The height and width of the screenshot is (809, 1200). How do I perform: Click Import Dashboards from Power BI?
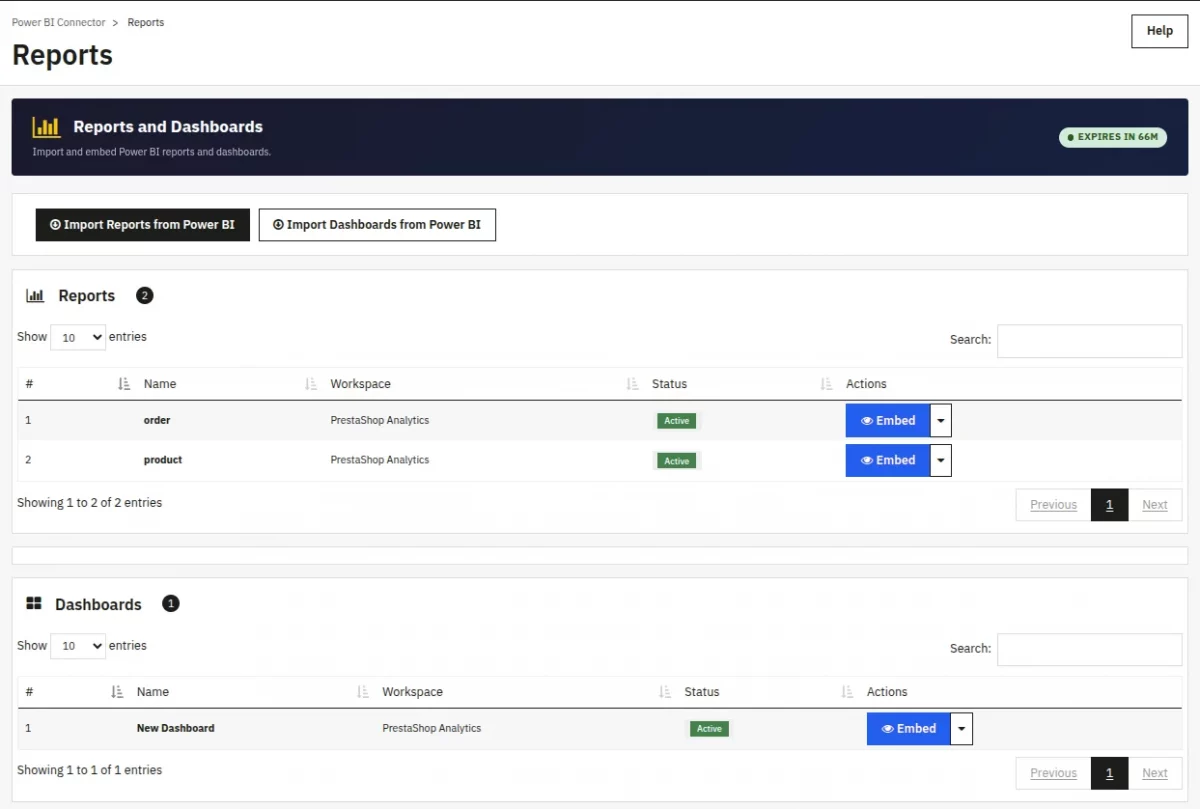click(377, 225)
